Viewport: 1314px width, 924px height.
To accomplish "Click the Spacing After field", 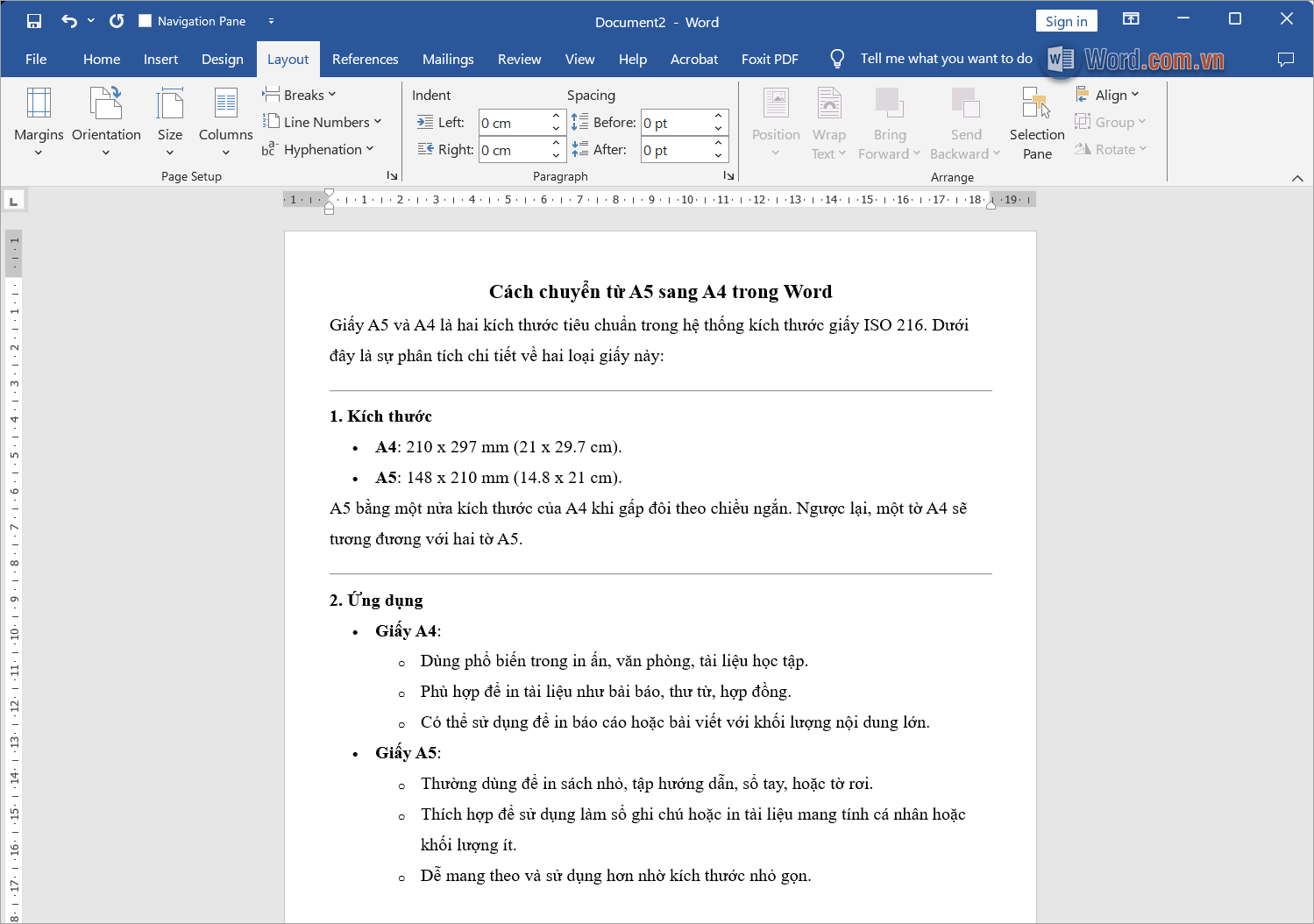I will 676,150.
